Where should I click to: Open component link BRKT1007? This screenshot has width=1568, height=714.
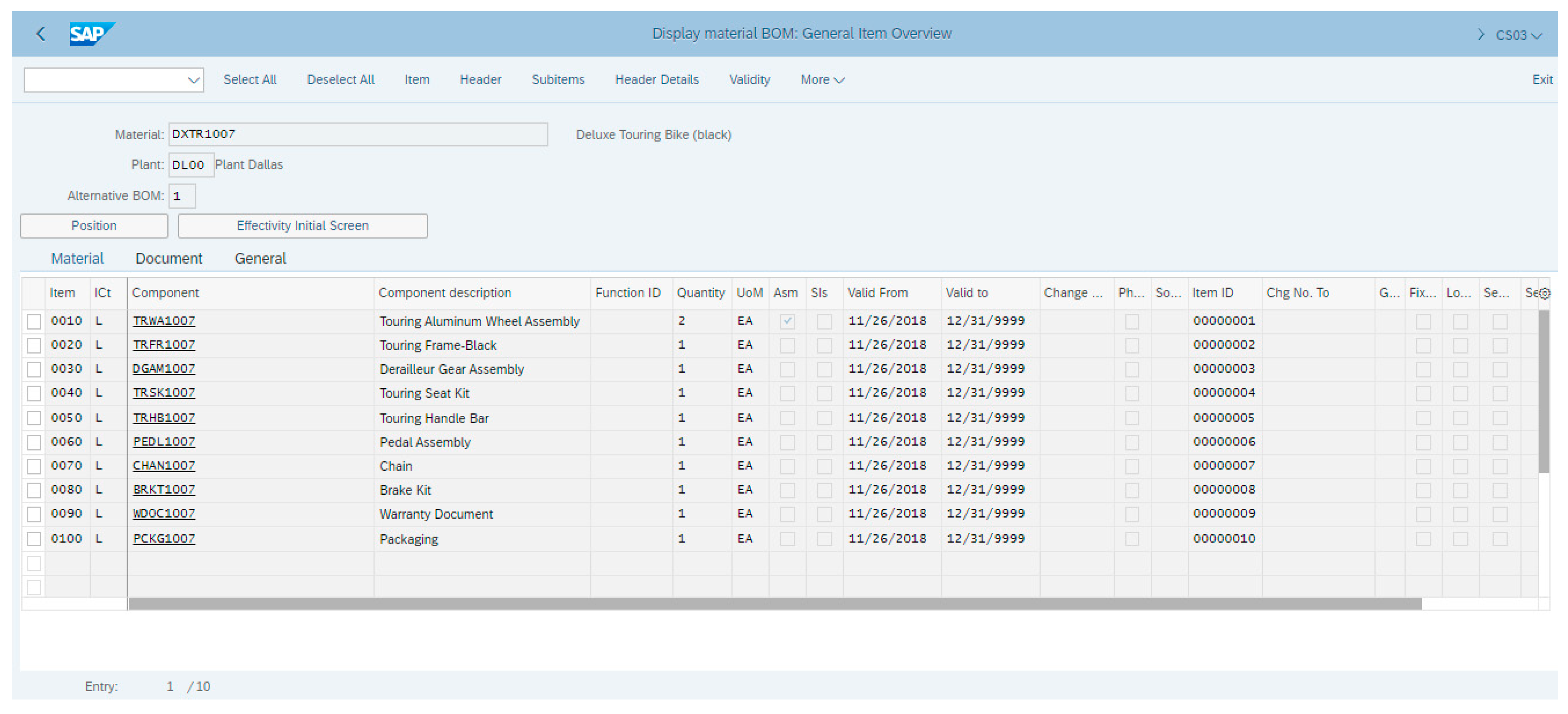tap(164, 490)
